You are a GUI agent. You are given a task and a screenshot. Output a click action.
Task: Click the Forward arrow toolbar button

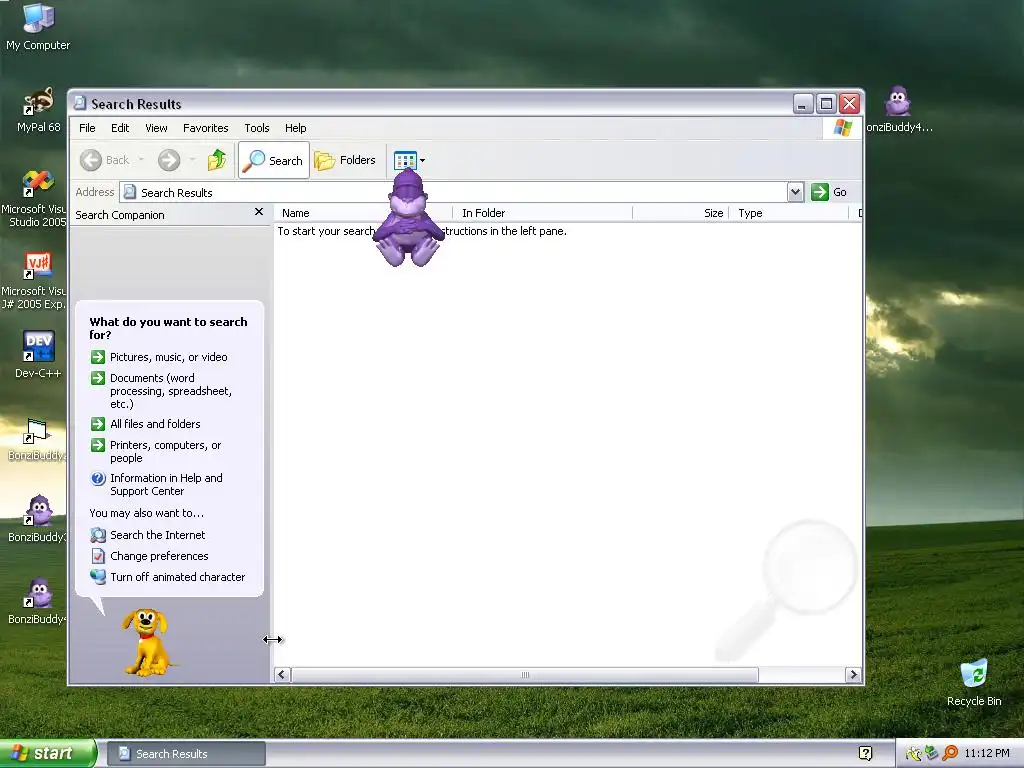[169, 160]
